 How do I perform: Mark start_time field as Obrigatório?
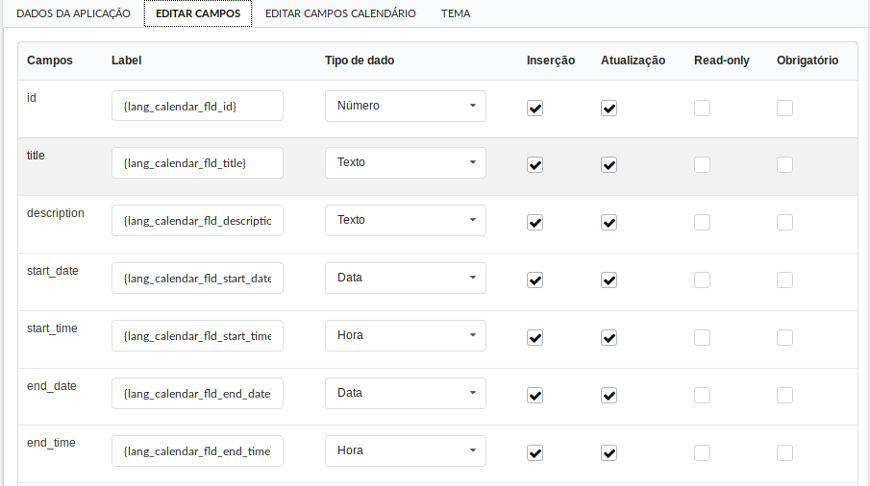point(785,338)
